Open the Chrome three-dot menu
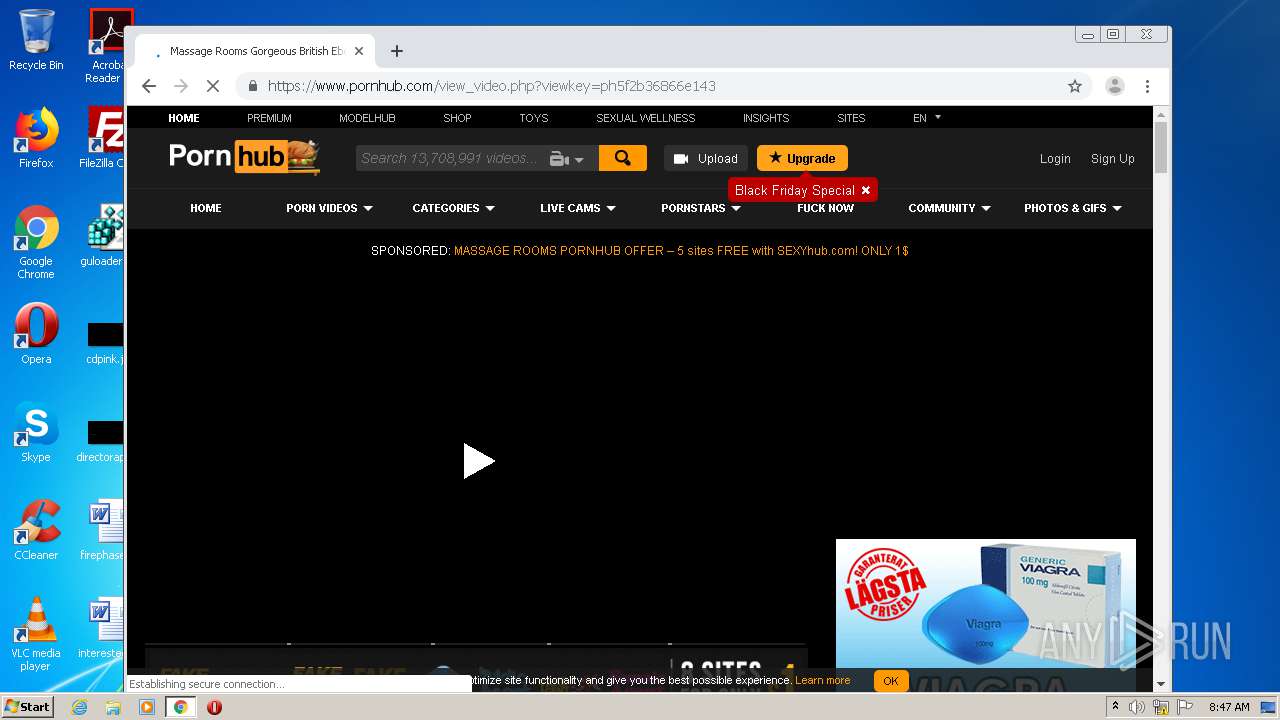This screenshot has height=720, width=1280. [1148, 86]
